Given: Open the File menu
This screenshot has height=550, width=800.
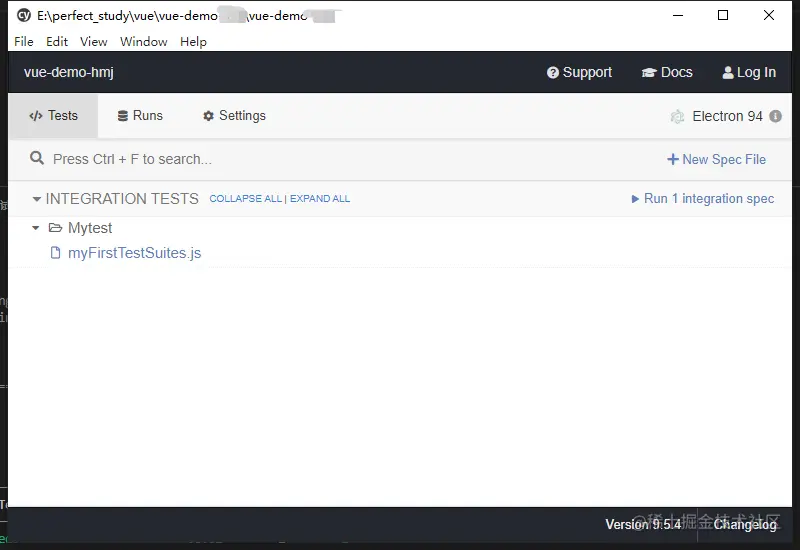Looking at the screenshot, I should (24, 41).
